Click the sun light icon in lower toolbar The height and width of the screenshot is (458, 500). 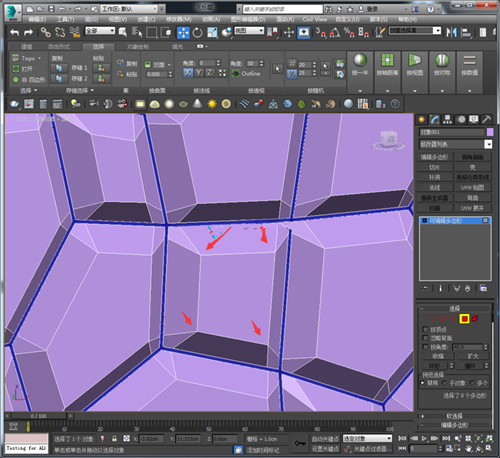212,104
